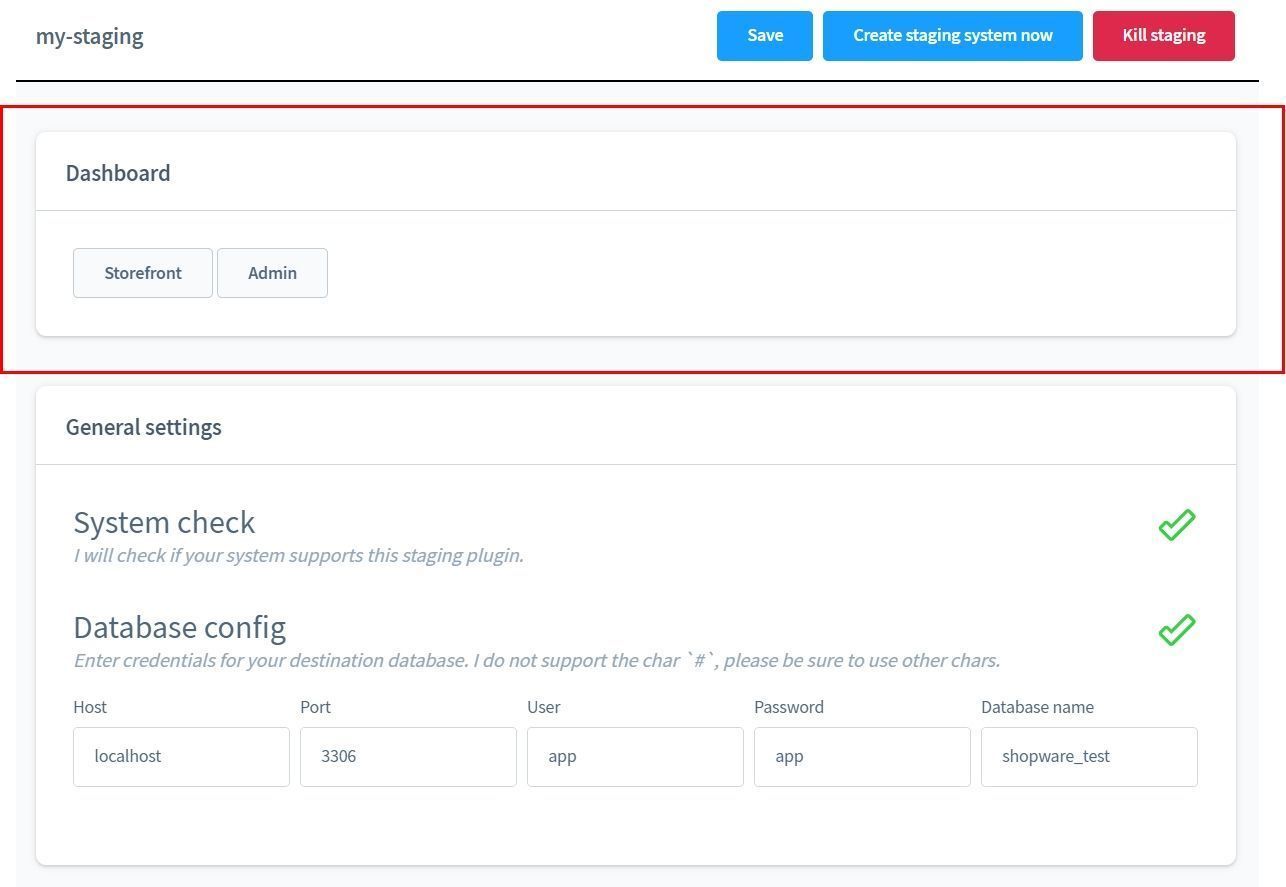Click the my-staging page title
This screenshot has height=887, width=1286.
(x=90, y=36)
